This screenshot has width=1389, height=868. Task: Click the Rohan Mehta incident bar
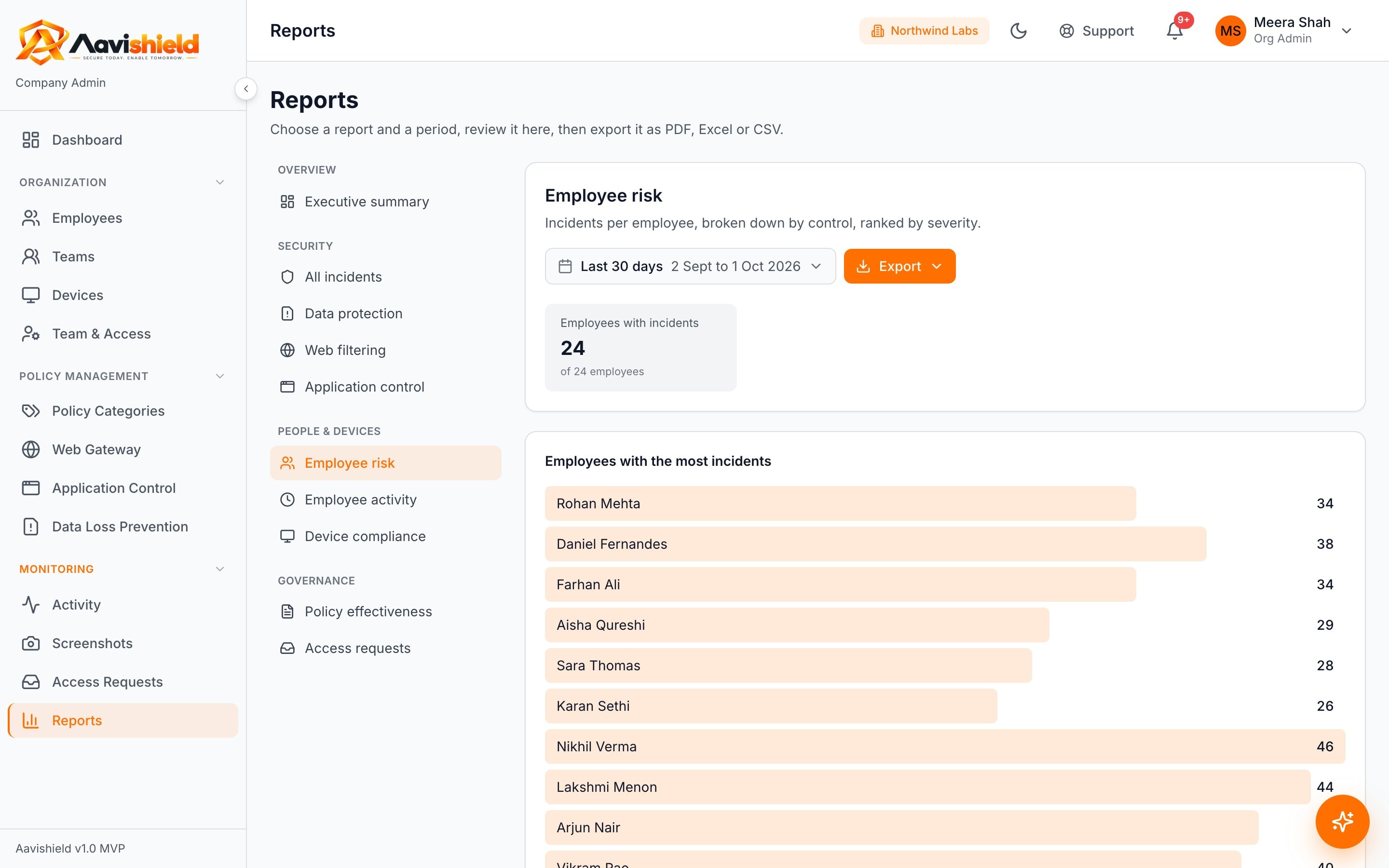pyautogui.click(x=840, y=503)
